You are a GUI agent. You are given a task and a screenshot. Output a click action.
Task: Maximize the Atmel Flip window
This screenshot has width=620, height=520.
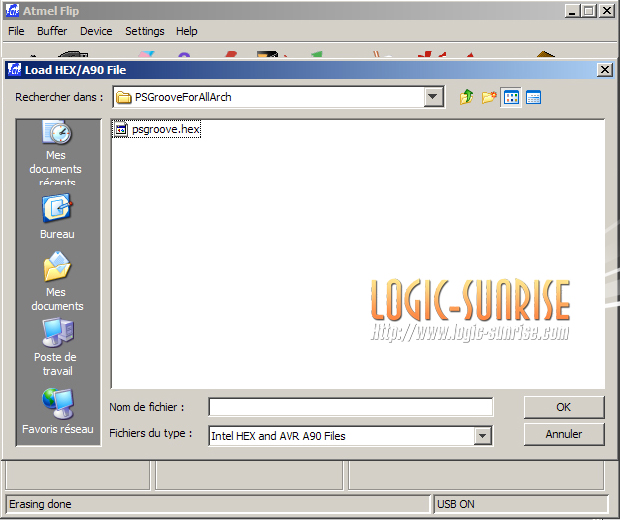point(588,11)
